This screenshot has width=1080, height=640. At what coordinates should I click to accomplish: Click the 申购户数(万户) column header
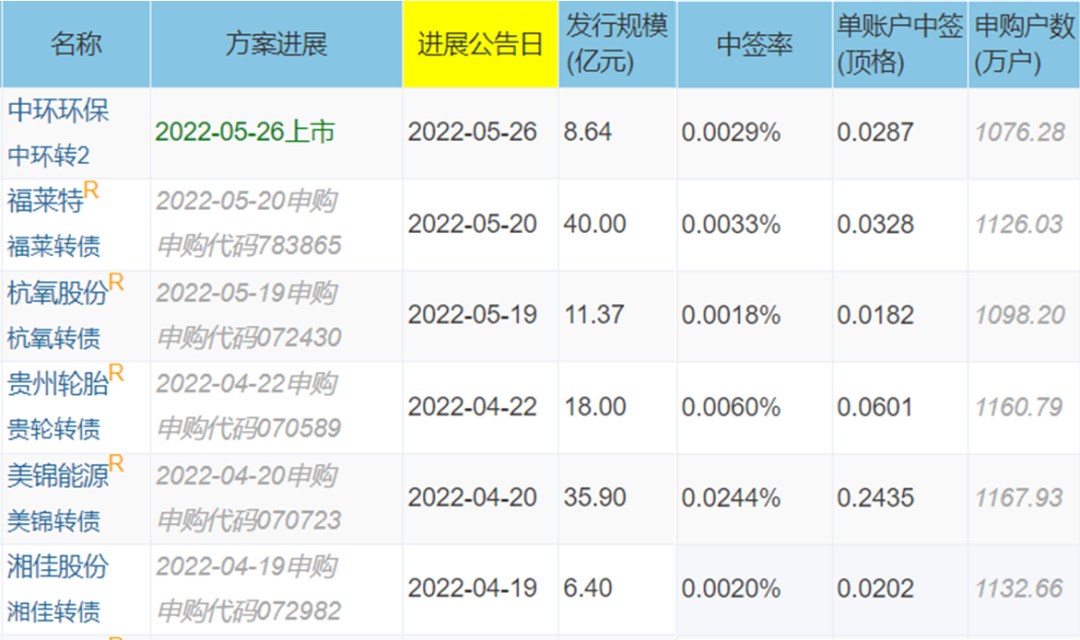pyautogui.click(x=1024, y=45)
